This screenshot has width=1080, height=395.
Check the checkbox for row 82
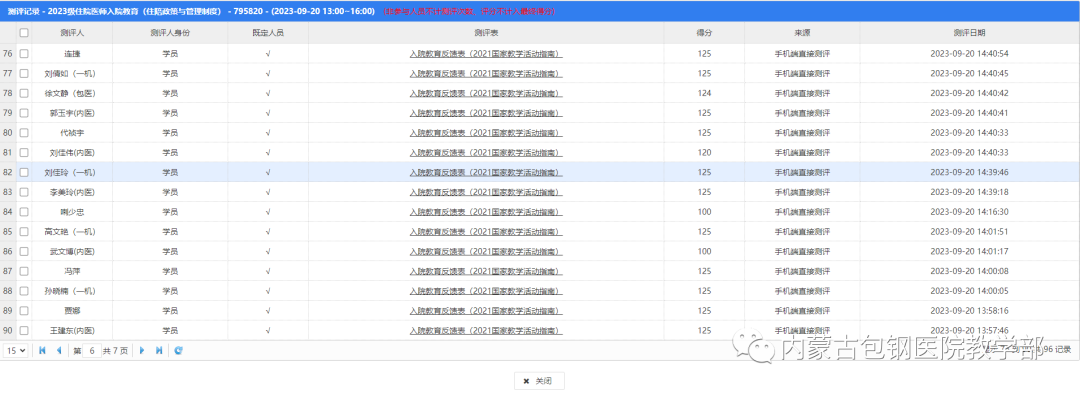tap(24, 172)
